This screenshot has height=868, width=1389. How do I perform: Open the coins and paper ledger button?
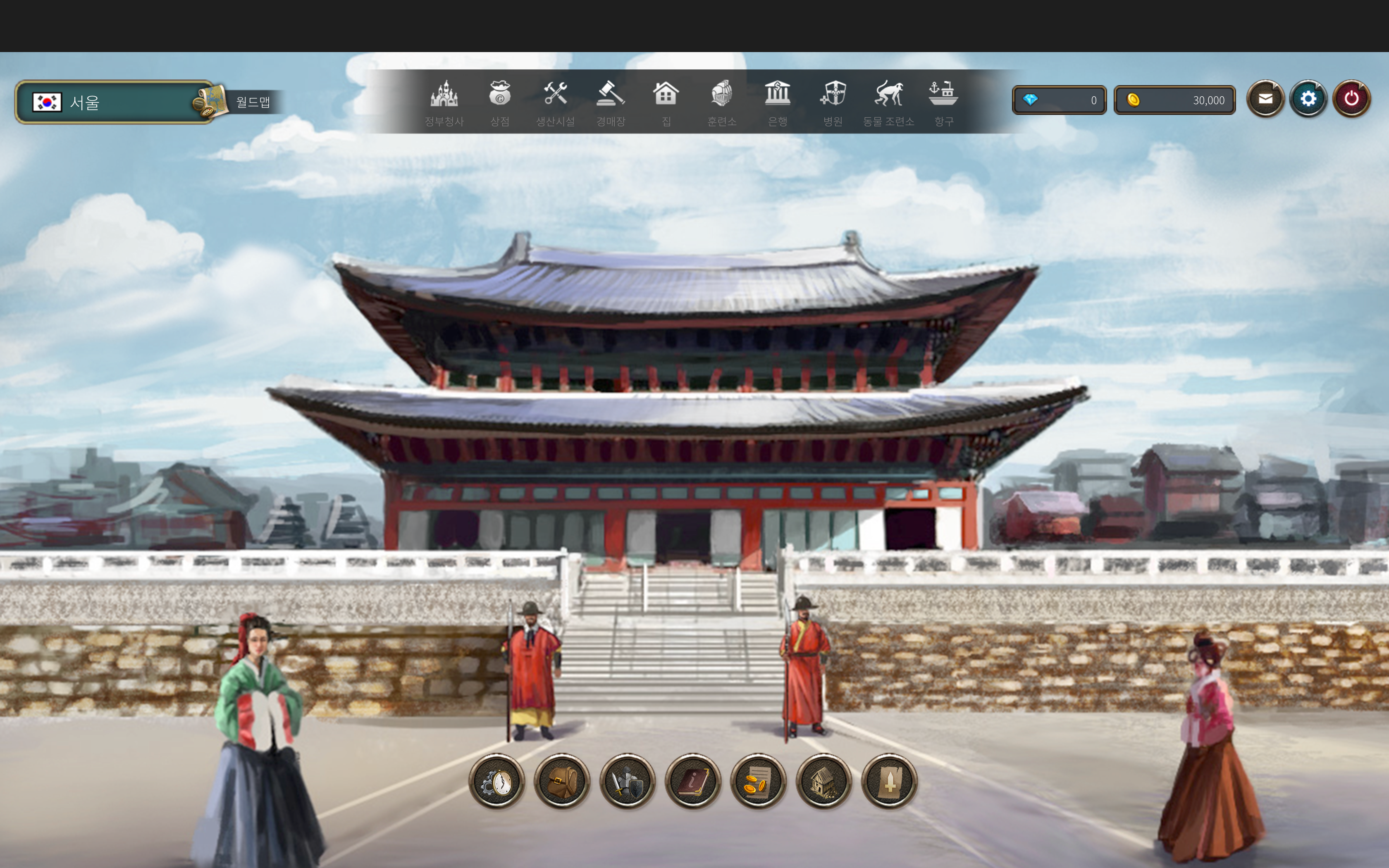point(758,781)
